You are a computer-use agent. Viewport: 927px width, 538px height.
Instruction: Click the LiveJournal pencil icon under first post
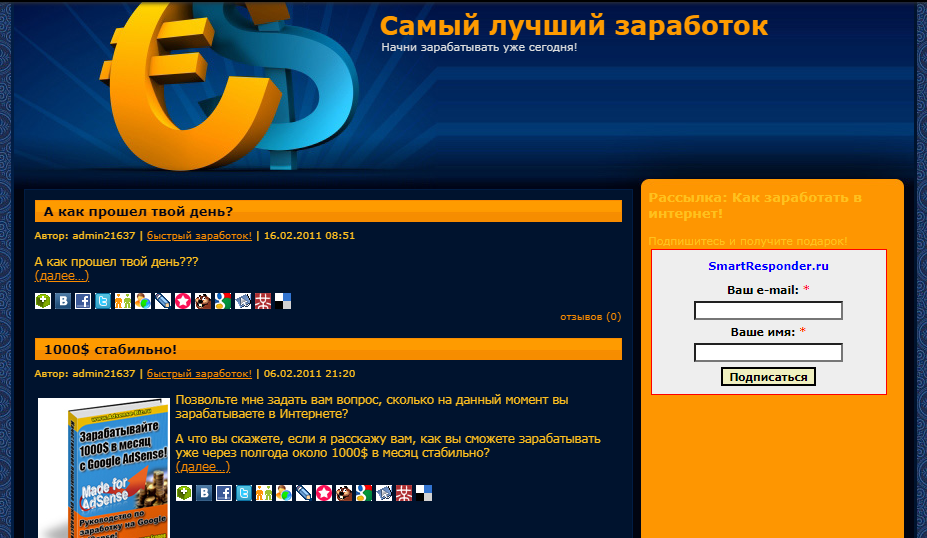tap(163, 301)
